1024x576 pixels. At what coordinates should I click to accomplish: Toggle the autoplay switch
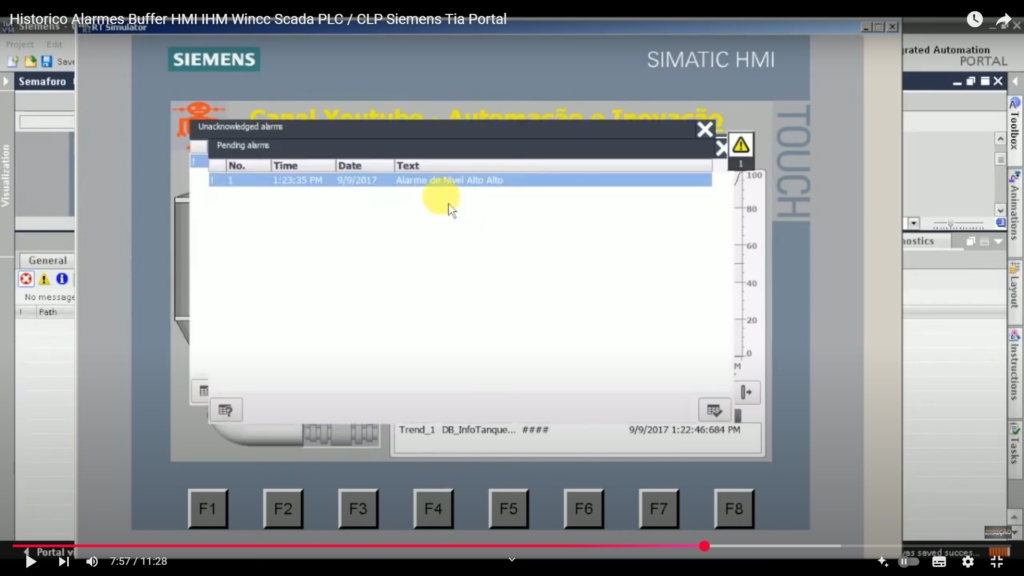(x=909, y=562)
